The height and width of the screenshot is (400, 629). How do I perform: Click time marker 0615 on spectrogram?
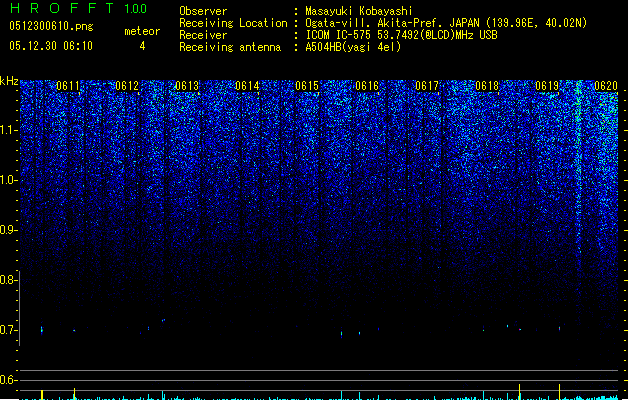click(307, 86)
